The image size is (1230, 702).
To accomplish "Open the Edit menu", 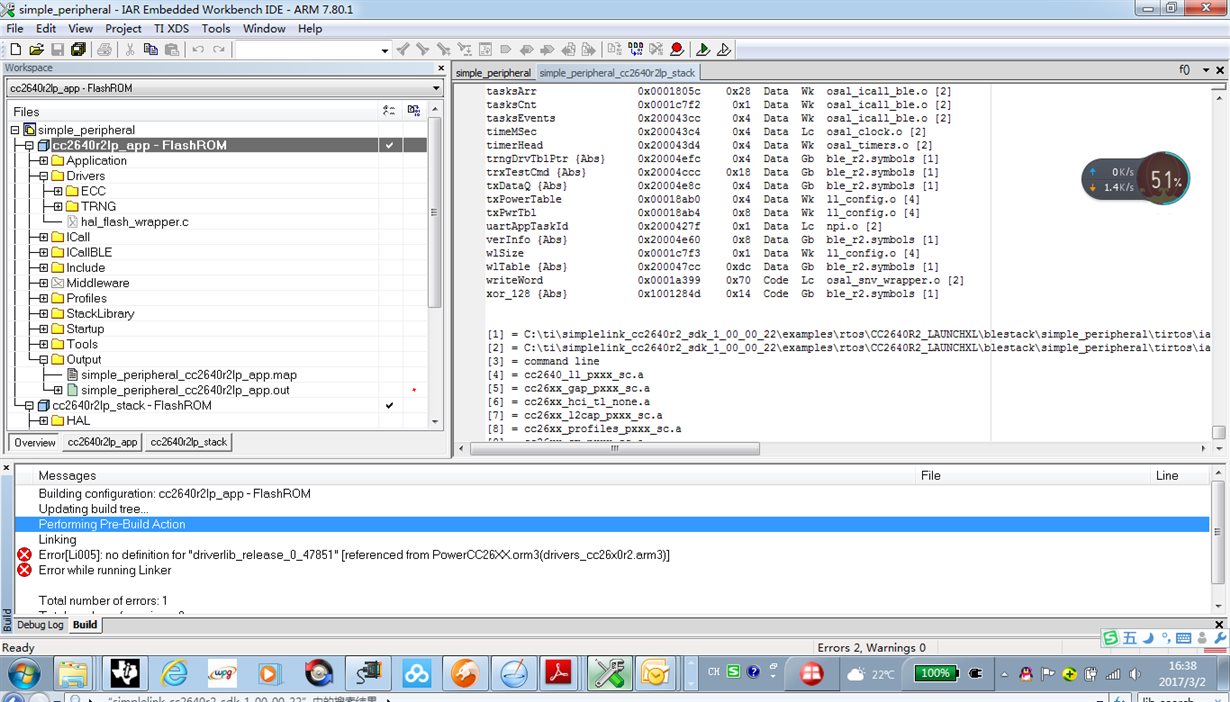I will point(46,28).
